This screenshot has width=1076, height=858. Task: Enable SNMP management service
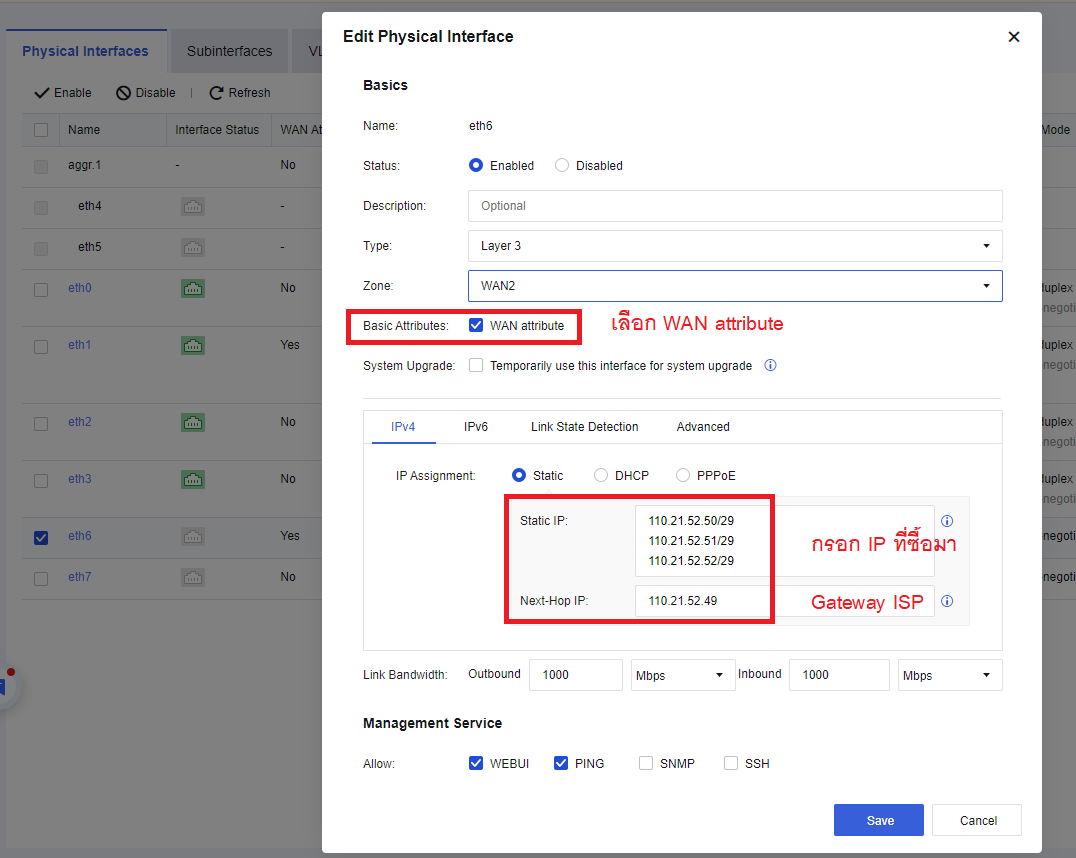(x=646, y=762)
